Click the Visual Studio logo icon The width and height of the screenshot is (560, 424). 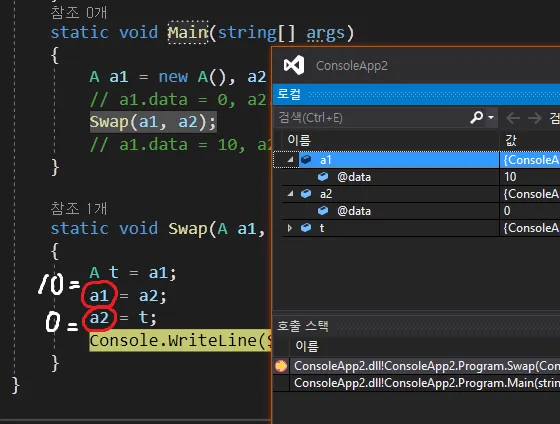(x=294, y=65)
